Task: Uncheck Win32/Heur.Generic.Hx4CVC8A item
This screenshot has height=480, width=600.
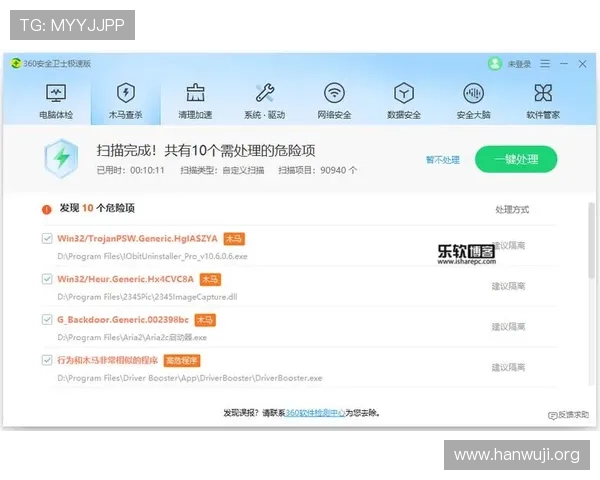Action: coord(47,279)
